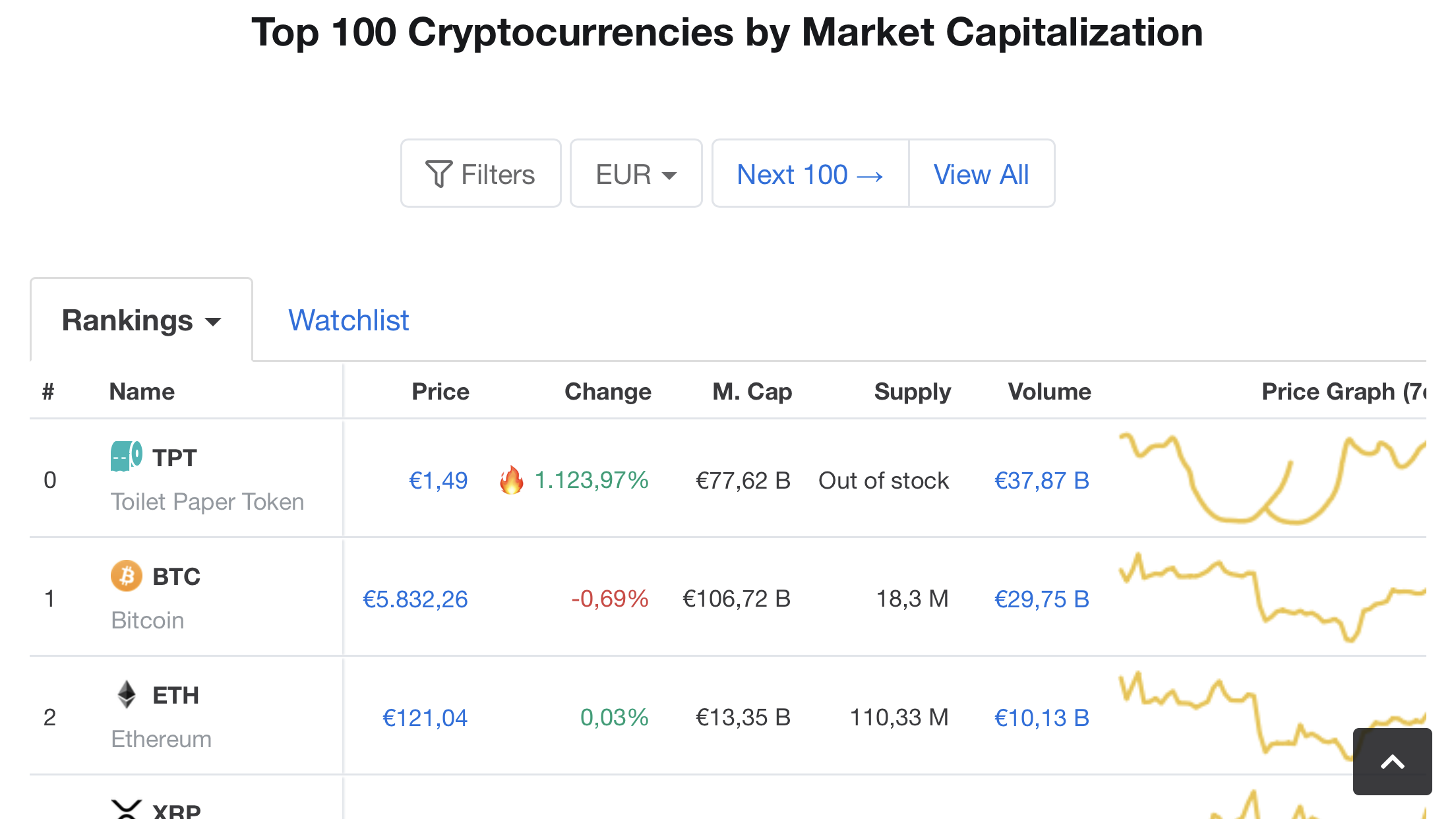Expand the Rankings dropdown tab
This screenshot has height=819, width=1456.
coord(141,320)
